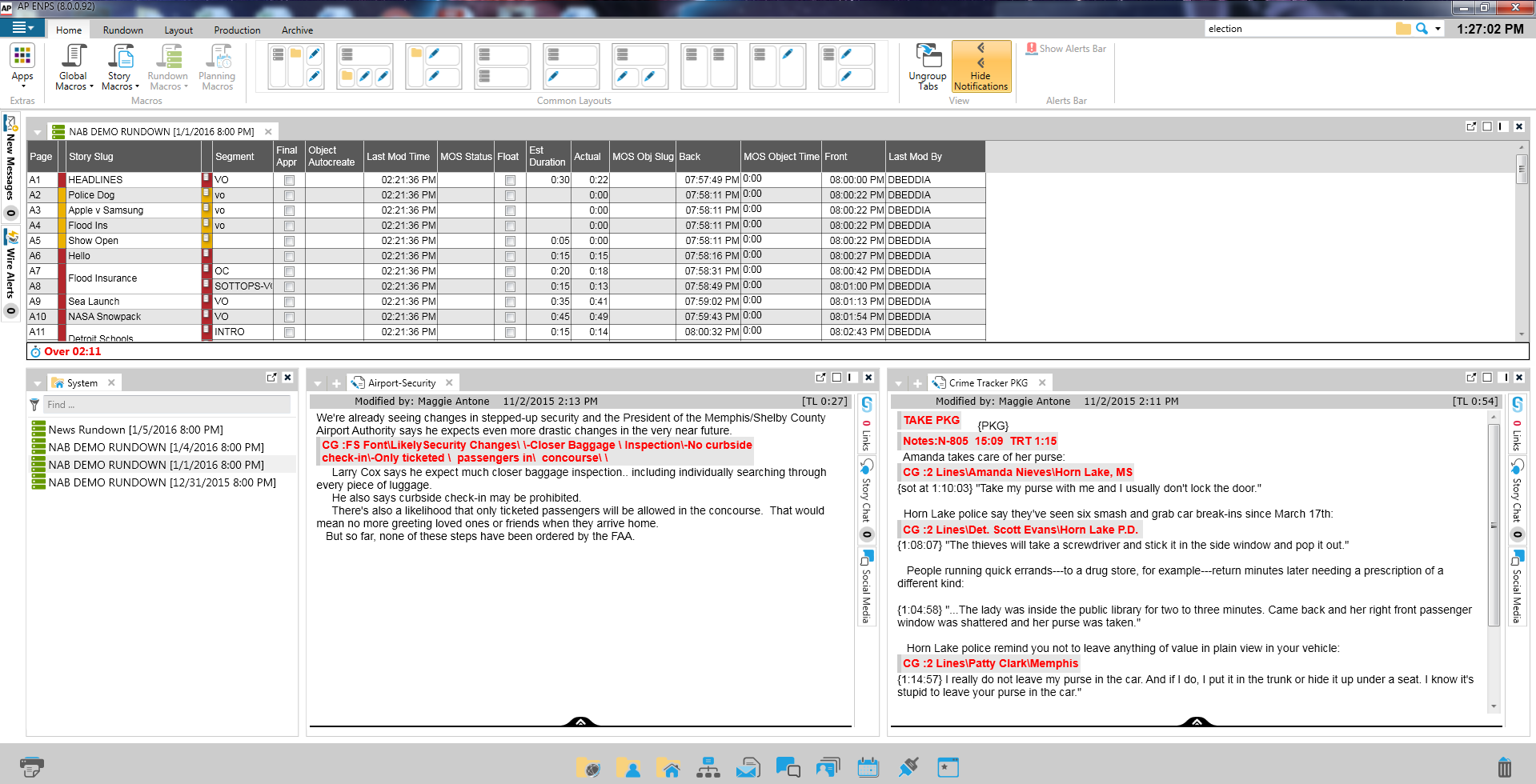Add new tab in Airport-Security panel

pyautogui.click(x=336, y=384)
